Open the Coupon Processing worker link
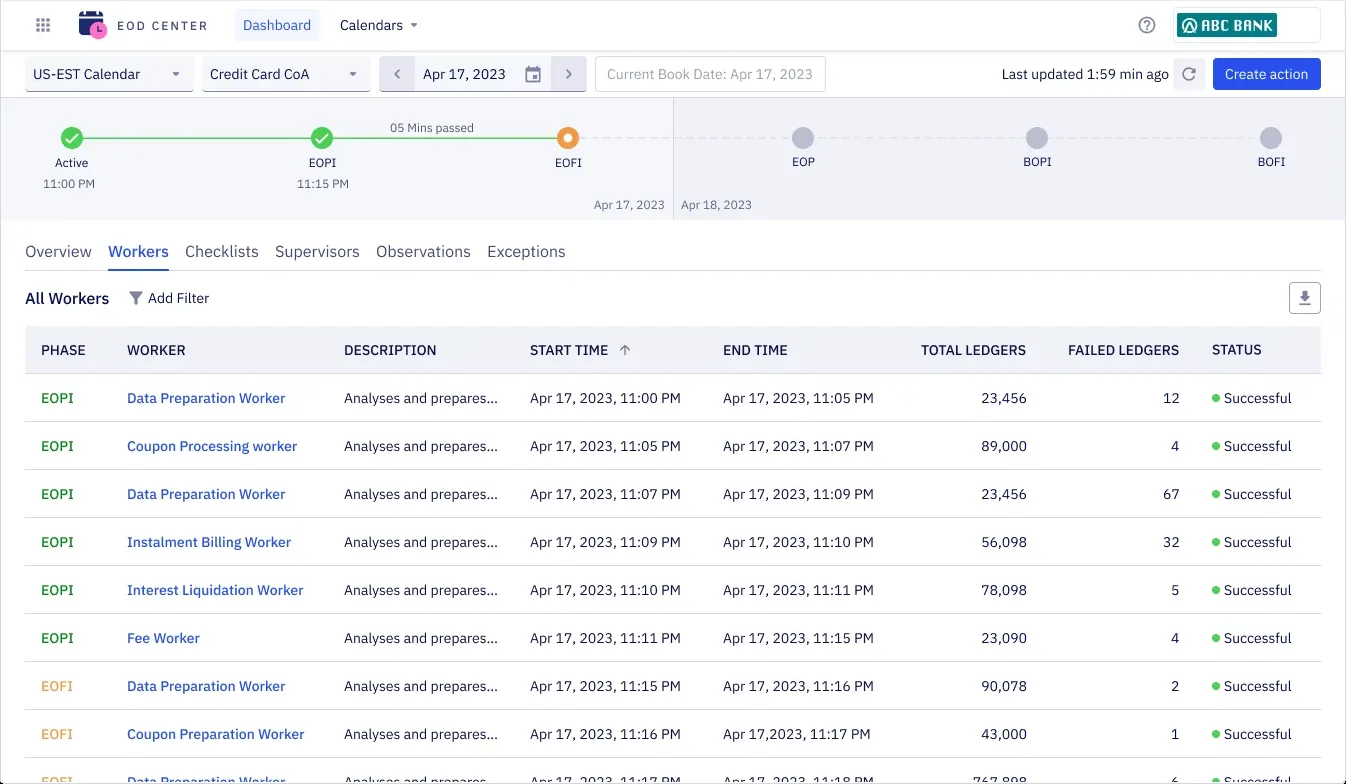The image size is (1346, 784). [212, 446]
